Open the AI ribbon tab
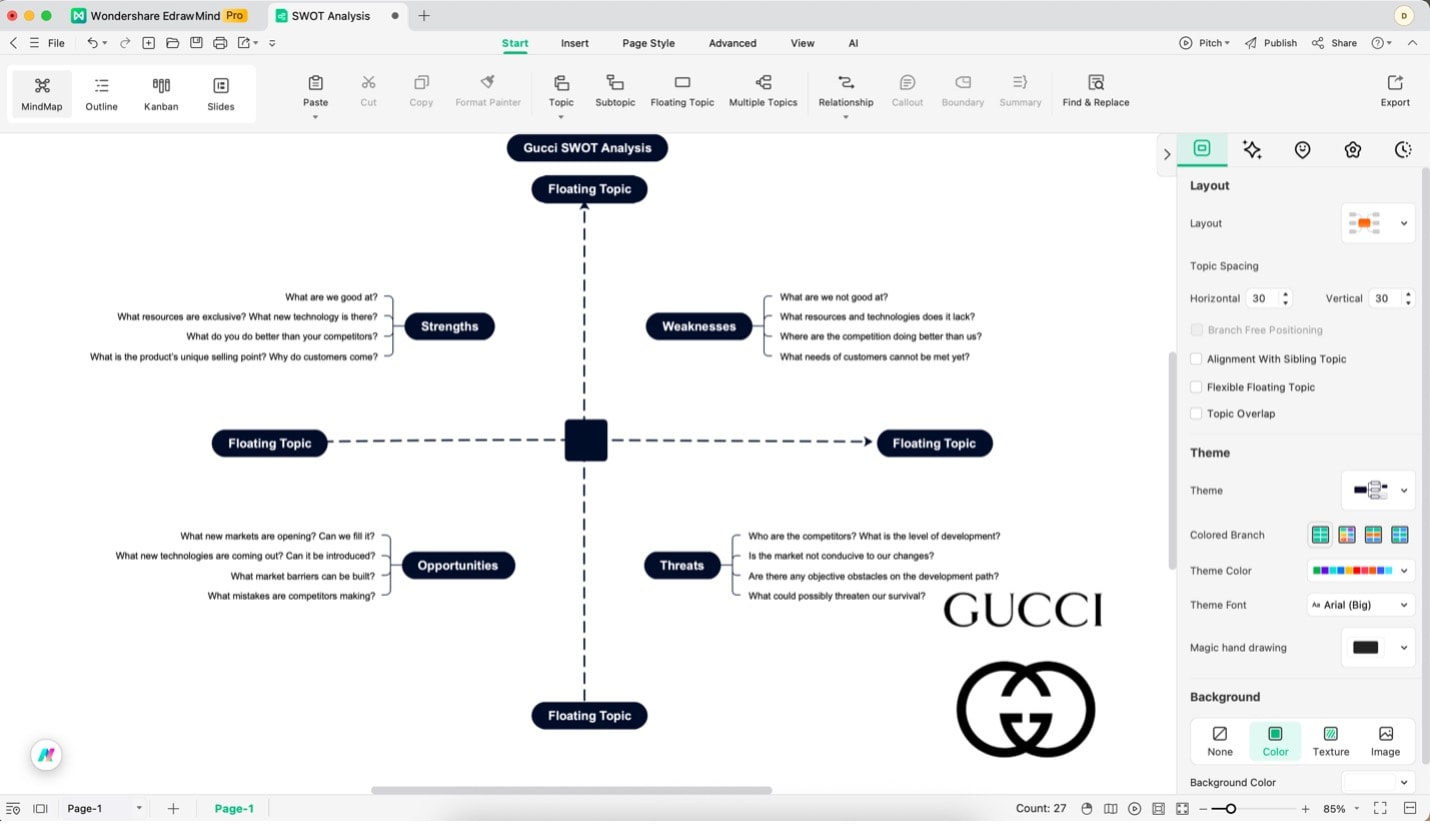This screenshot has width=1430, height=825. 853,43
